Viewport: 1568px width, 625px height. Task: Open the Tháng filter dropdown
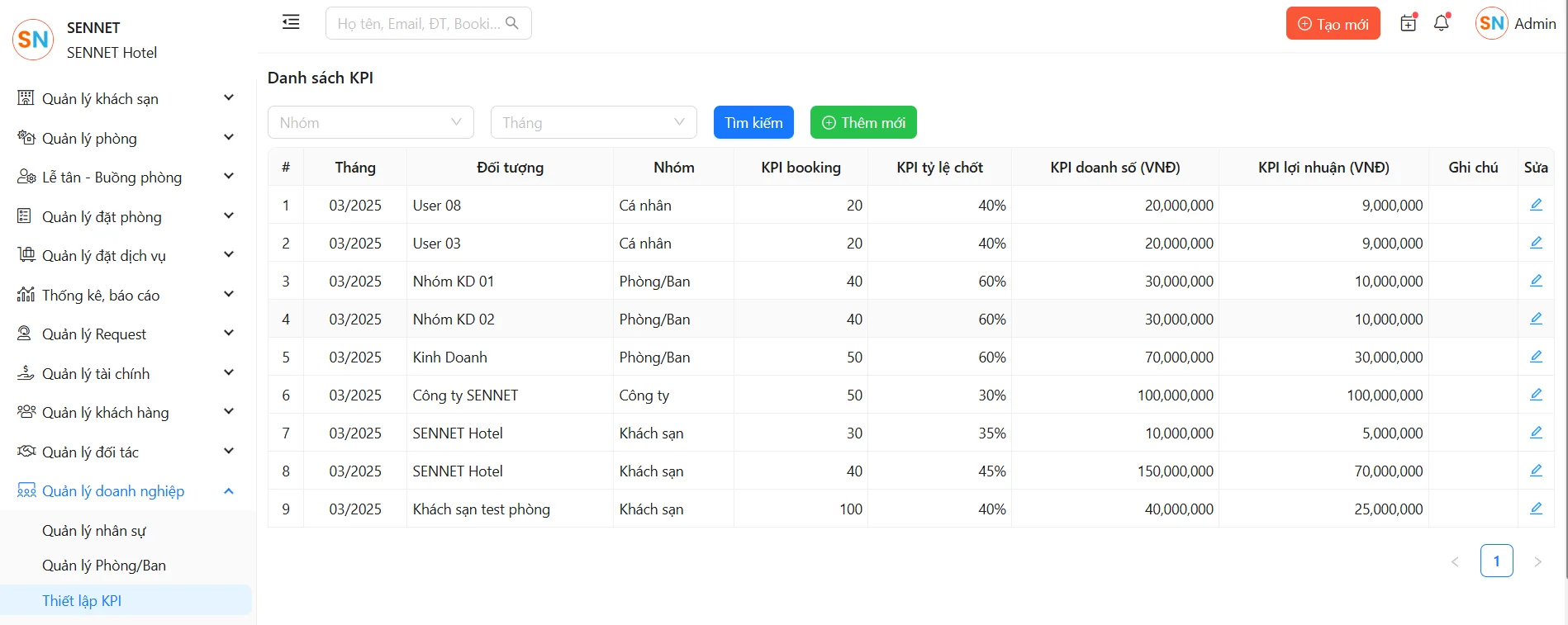point(593,122)
